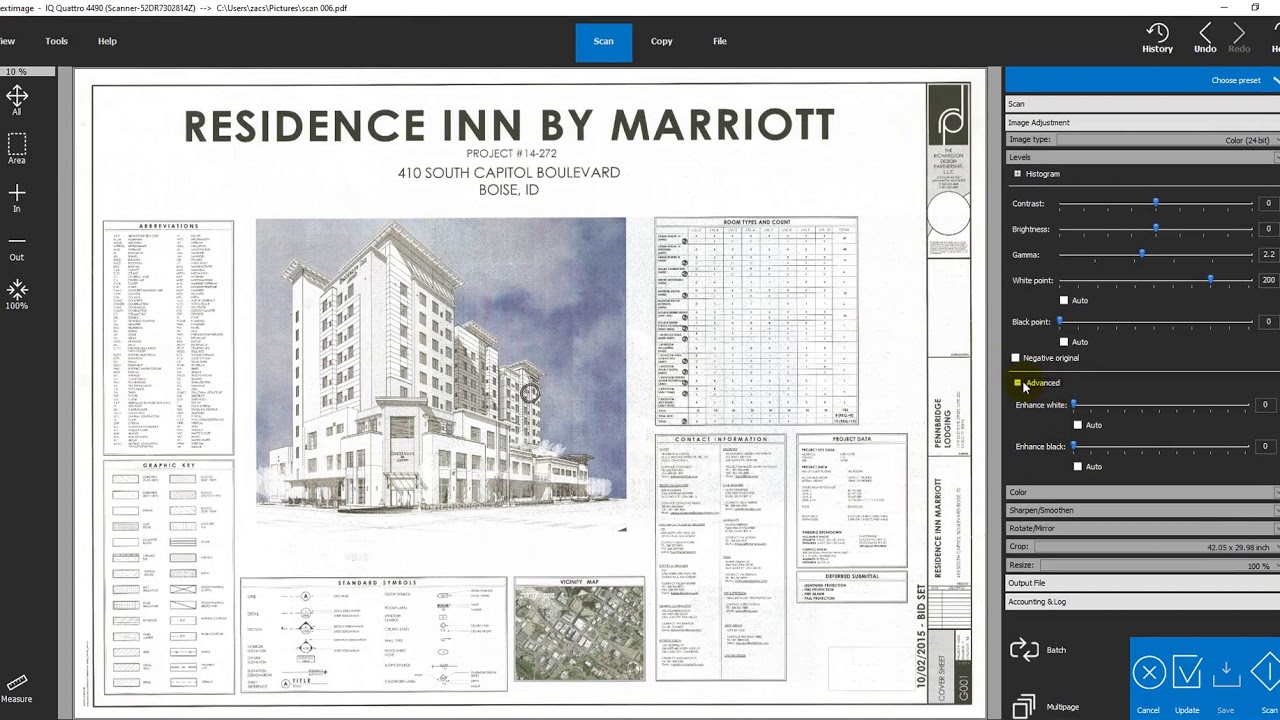Image resolution: width=1280 pixels, height=720 pixels.
Task: Tick the Auto checkbox under Enhance white
Action: click(x=1078, y=425)
